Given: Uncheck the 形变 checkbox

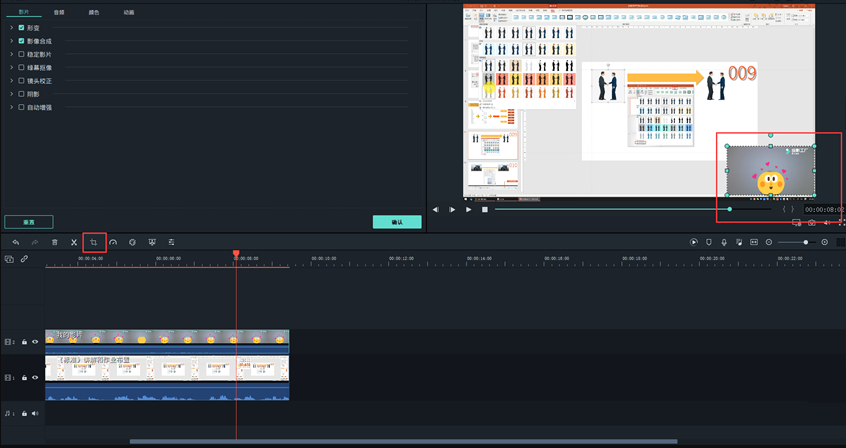Looking at the screenshot, I should point(22,28).
